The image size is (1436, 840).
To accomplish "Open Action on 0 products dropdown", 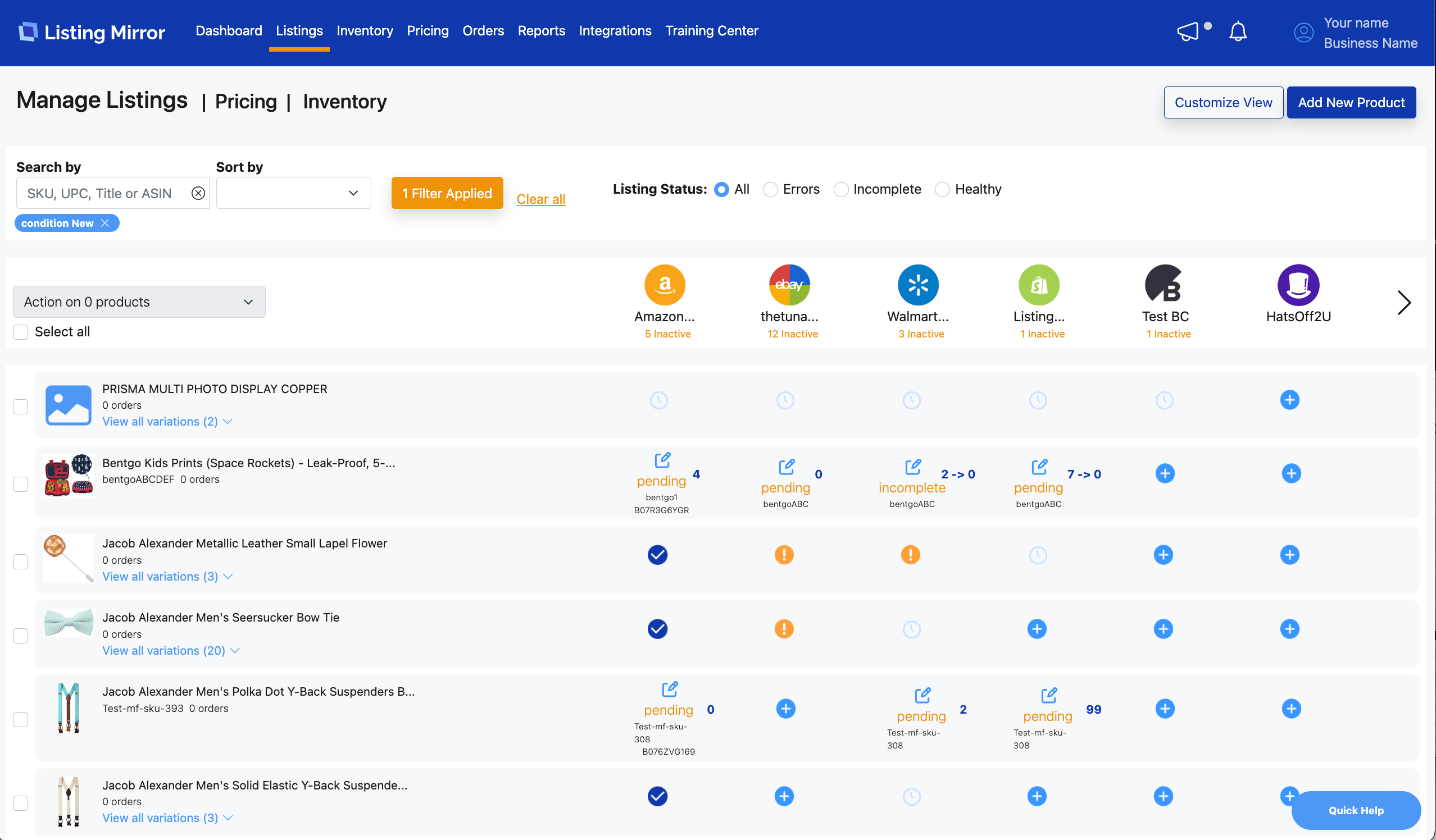I will point(139,302).
